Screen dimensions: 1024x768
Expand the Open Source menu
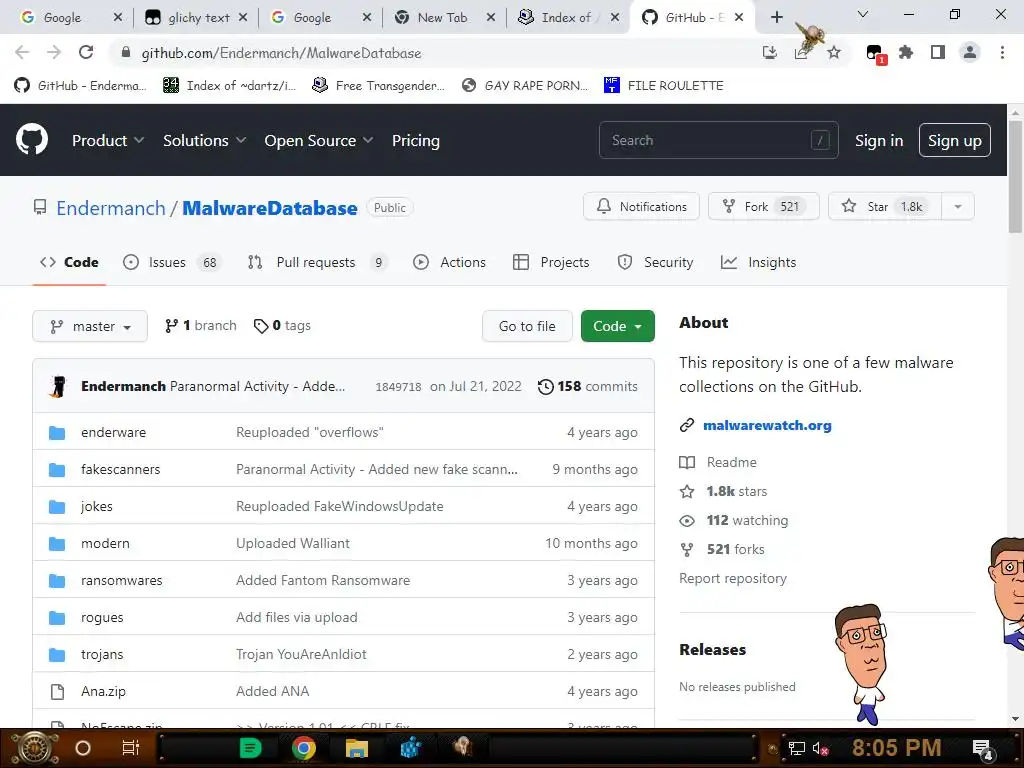(x=319, y=140)
